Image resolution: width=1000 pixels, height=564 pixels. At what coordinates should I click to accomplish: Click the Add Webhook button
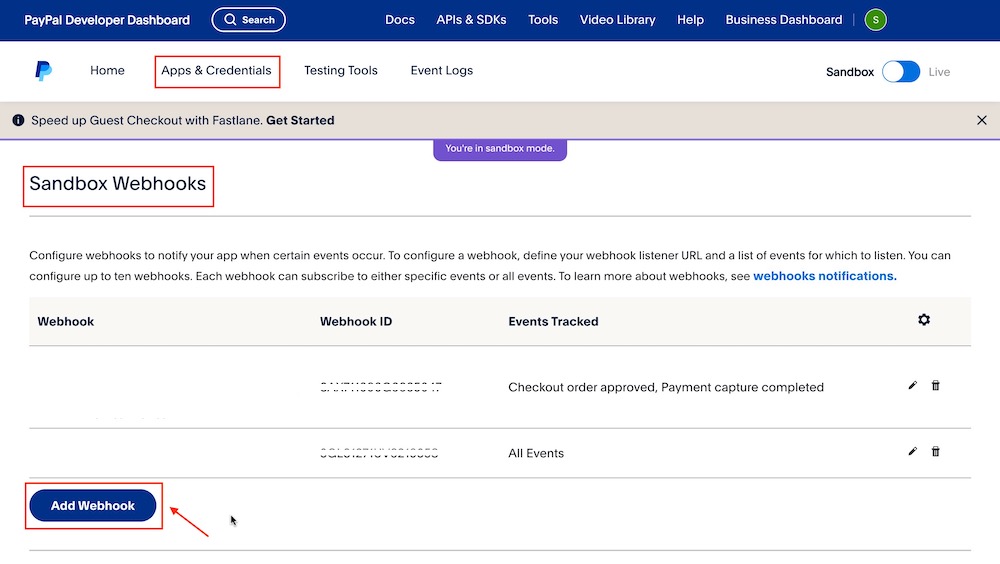pos(93,506)
